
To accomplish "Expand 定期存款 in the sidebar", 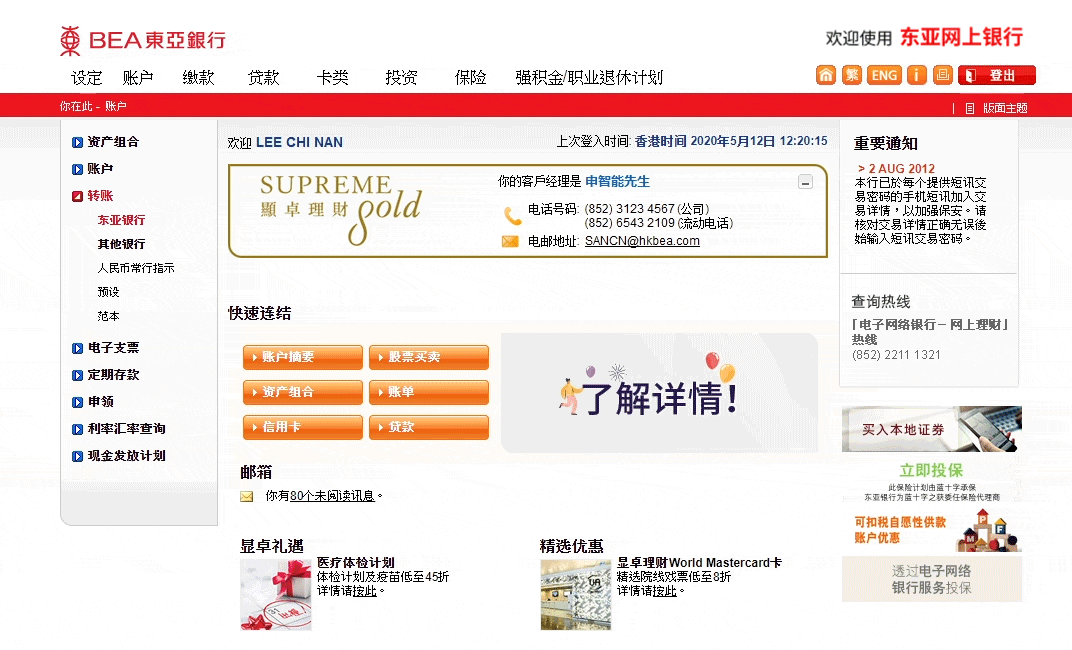I will point(106,375).
